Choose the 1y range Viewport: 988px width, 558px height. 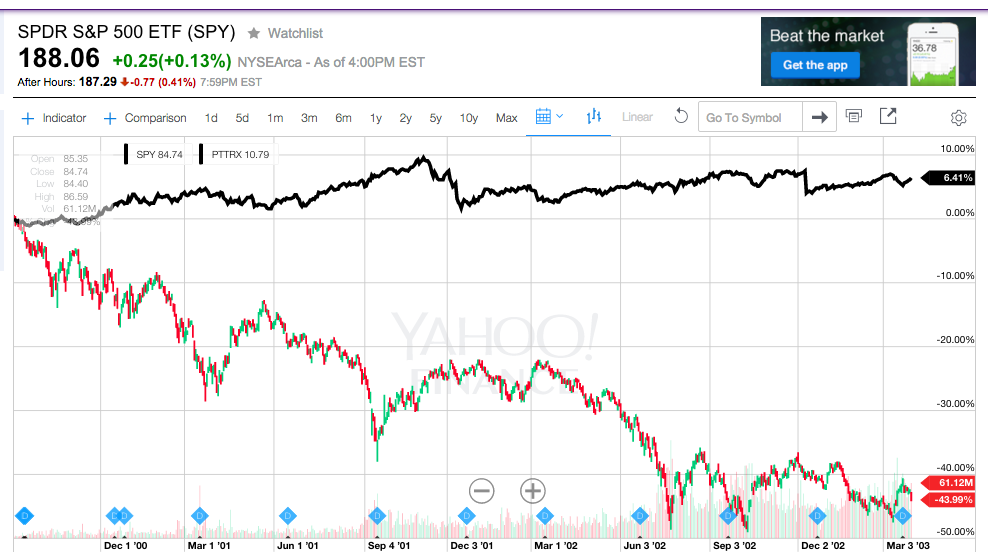pos(376,118)
